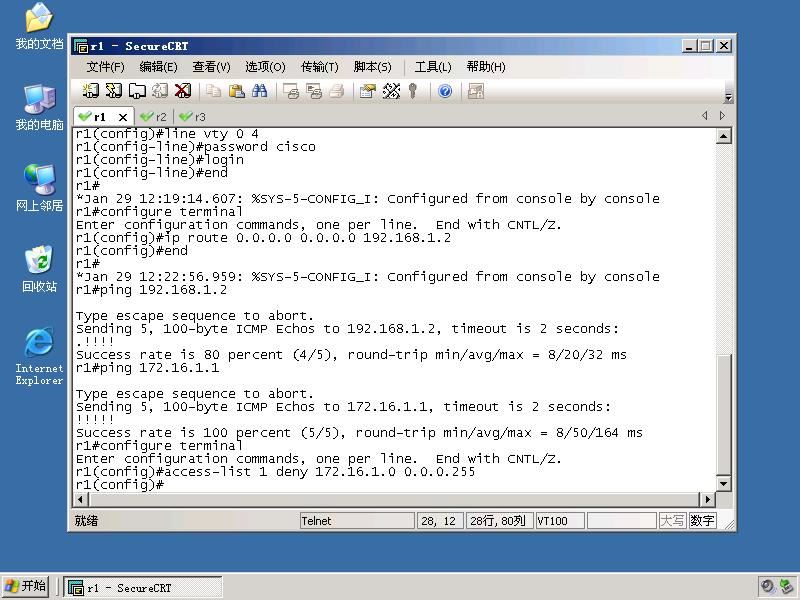Click the tab scroll left arrow
The height and width of the screenshot is (600, 800).
coord(705,116)
